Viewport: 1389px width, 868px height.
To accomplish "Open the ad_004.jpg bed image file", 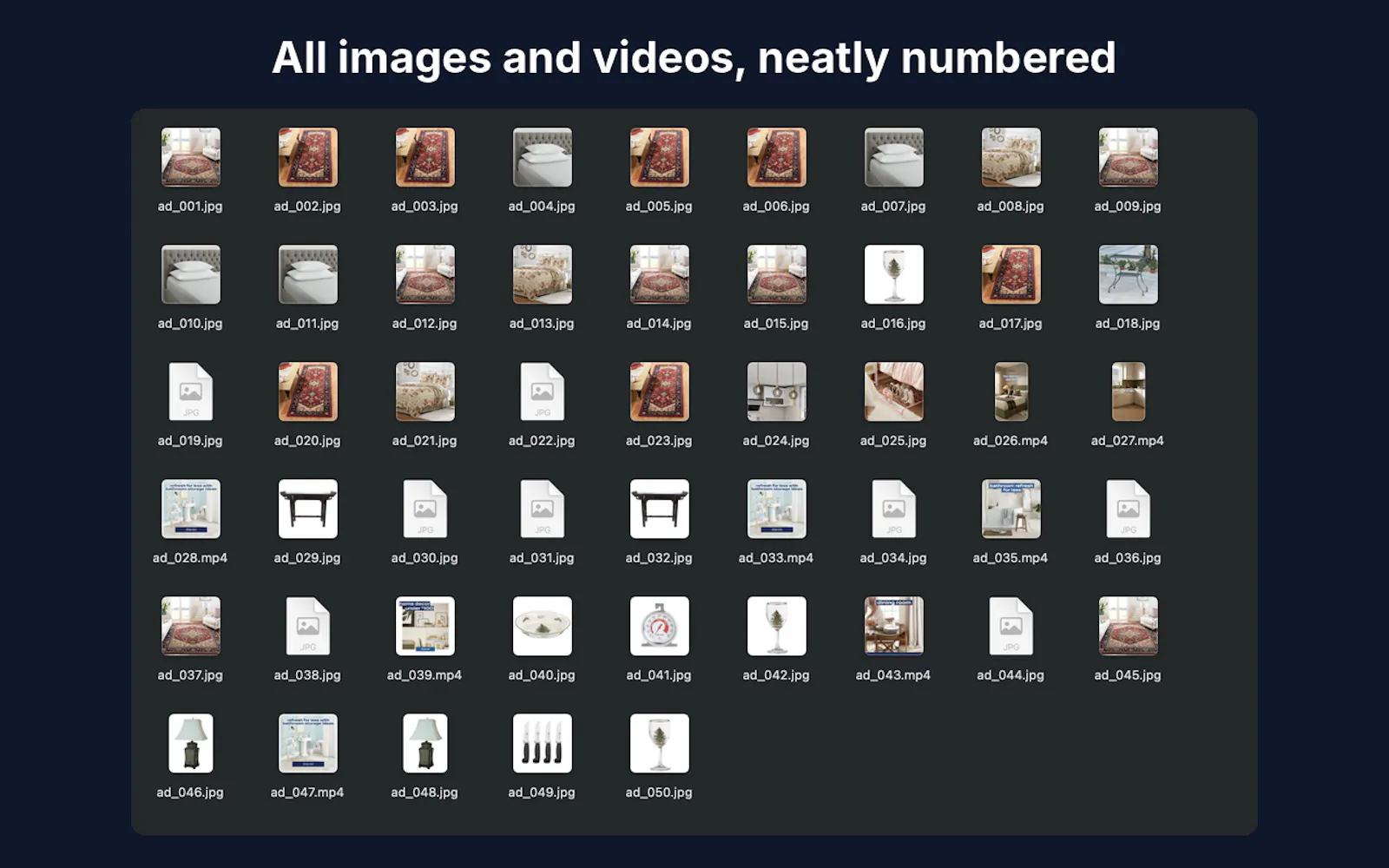I will pyautogui.click(x=542, y=157).
